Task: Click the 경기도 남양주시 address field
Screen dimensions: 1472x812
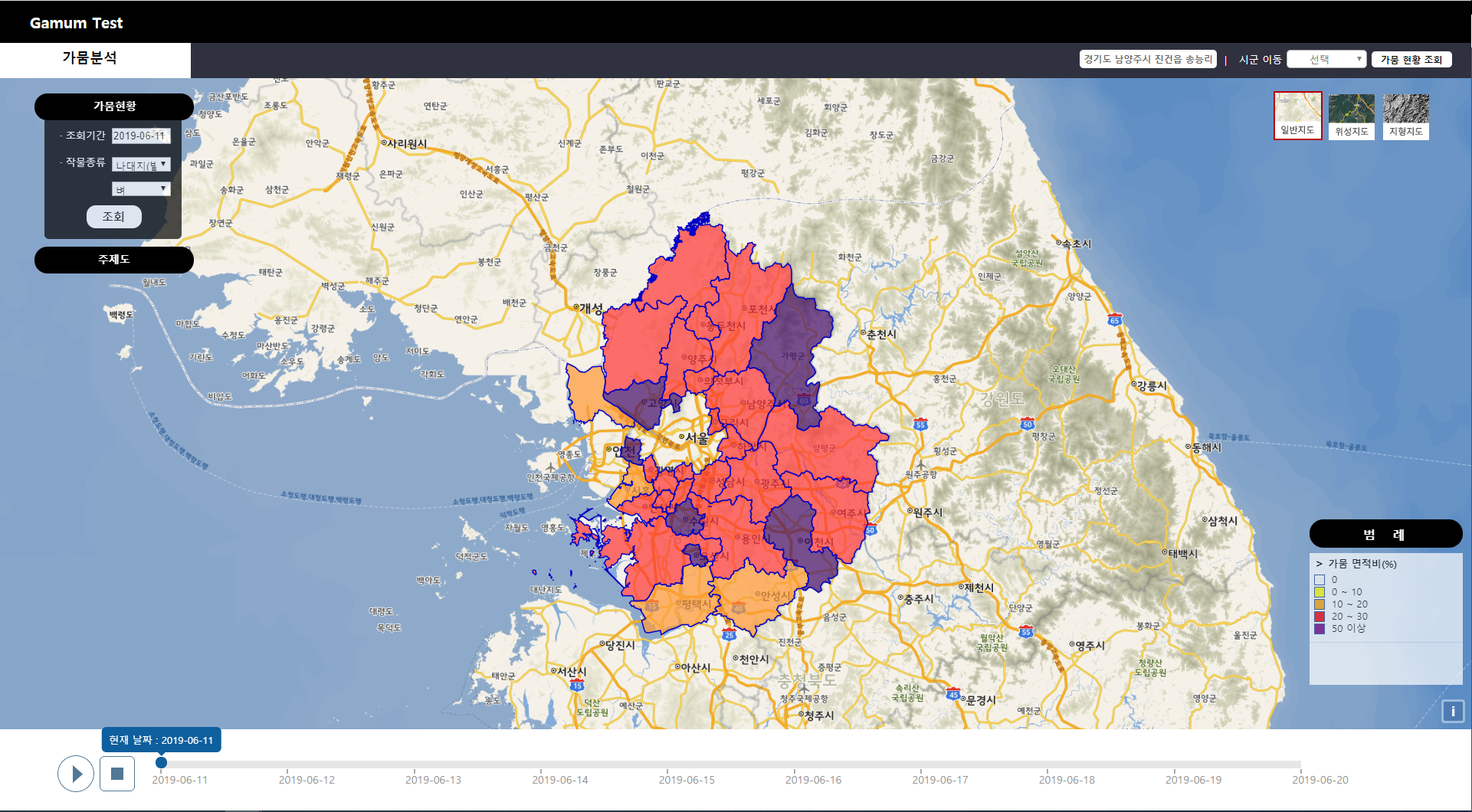Action: pos(1148,59)
